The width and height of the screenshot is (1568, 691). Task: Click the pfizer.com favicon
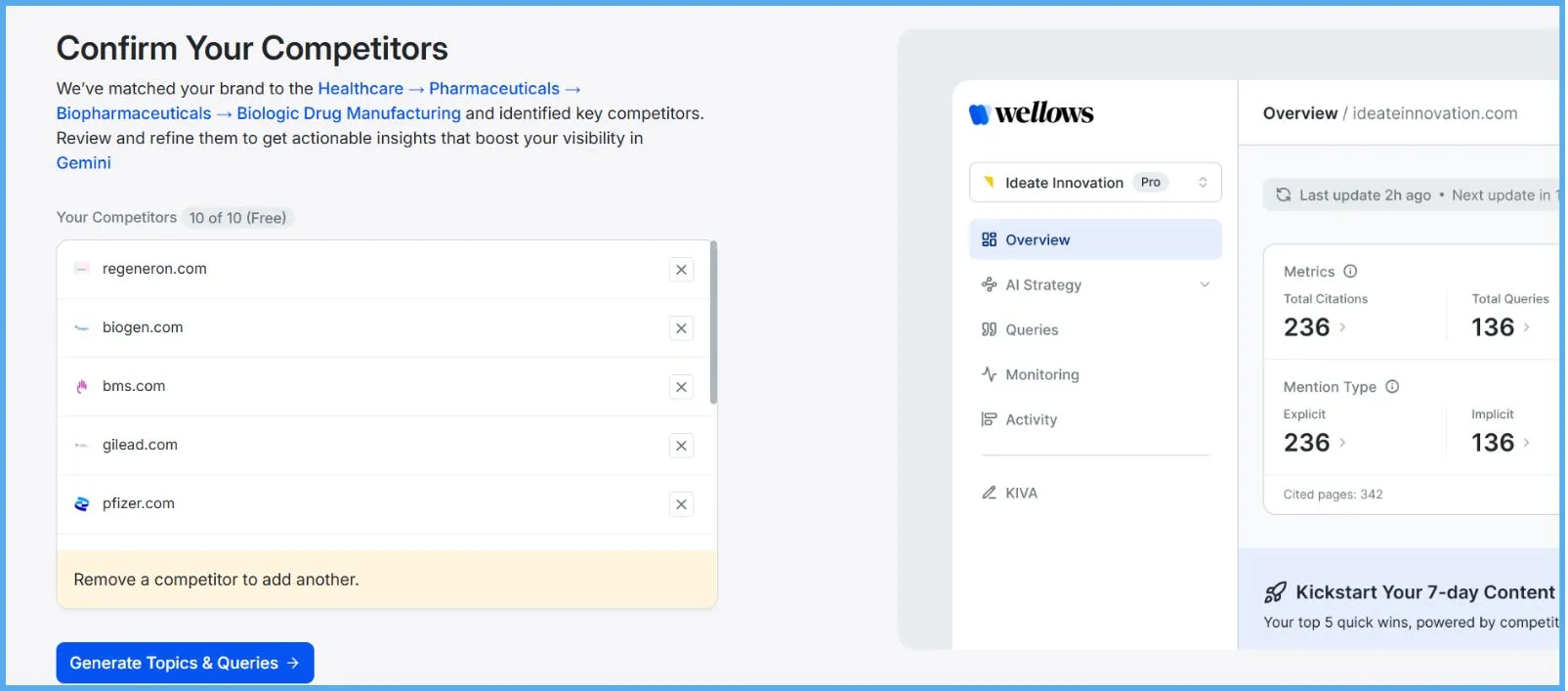[82, 503]
